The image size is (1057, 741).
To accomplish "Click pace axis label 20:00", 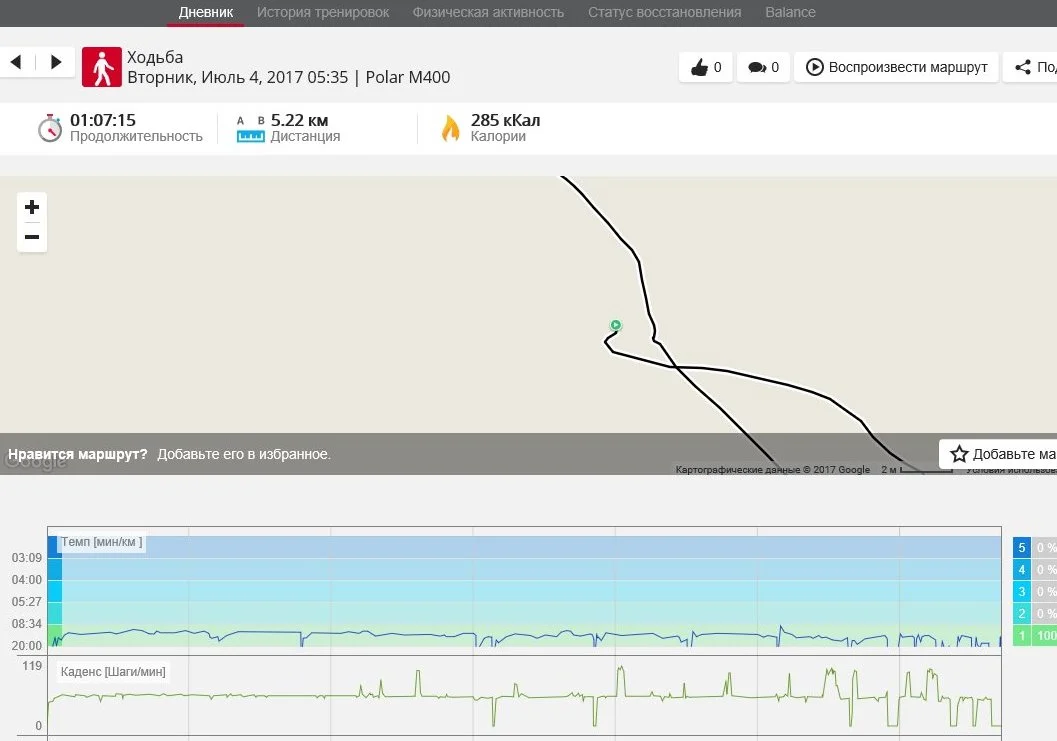I will pyautogui.click(x=26, y=646).
